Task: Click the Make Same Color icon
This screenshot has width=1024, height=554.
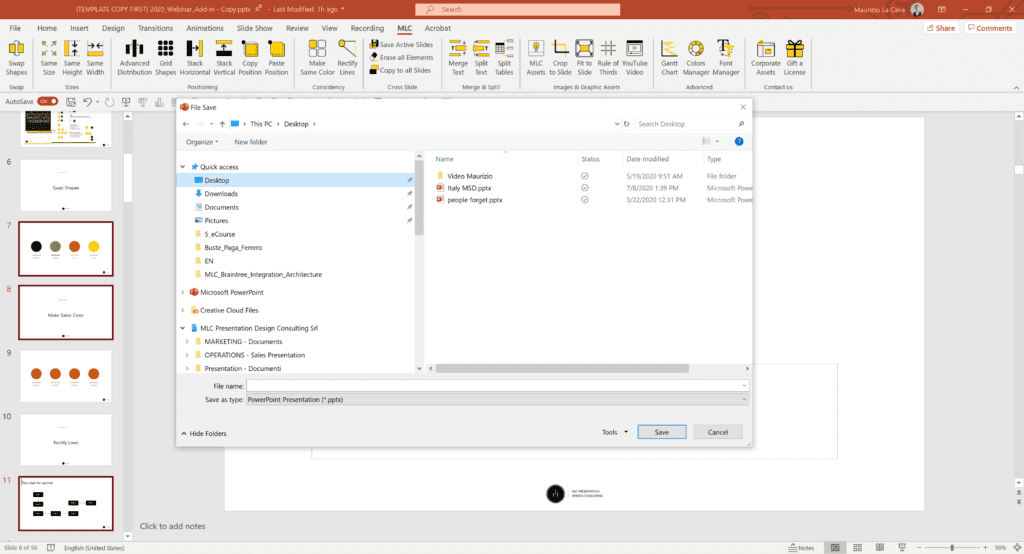Action: point(320,58)
